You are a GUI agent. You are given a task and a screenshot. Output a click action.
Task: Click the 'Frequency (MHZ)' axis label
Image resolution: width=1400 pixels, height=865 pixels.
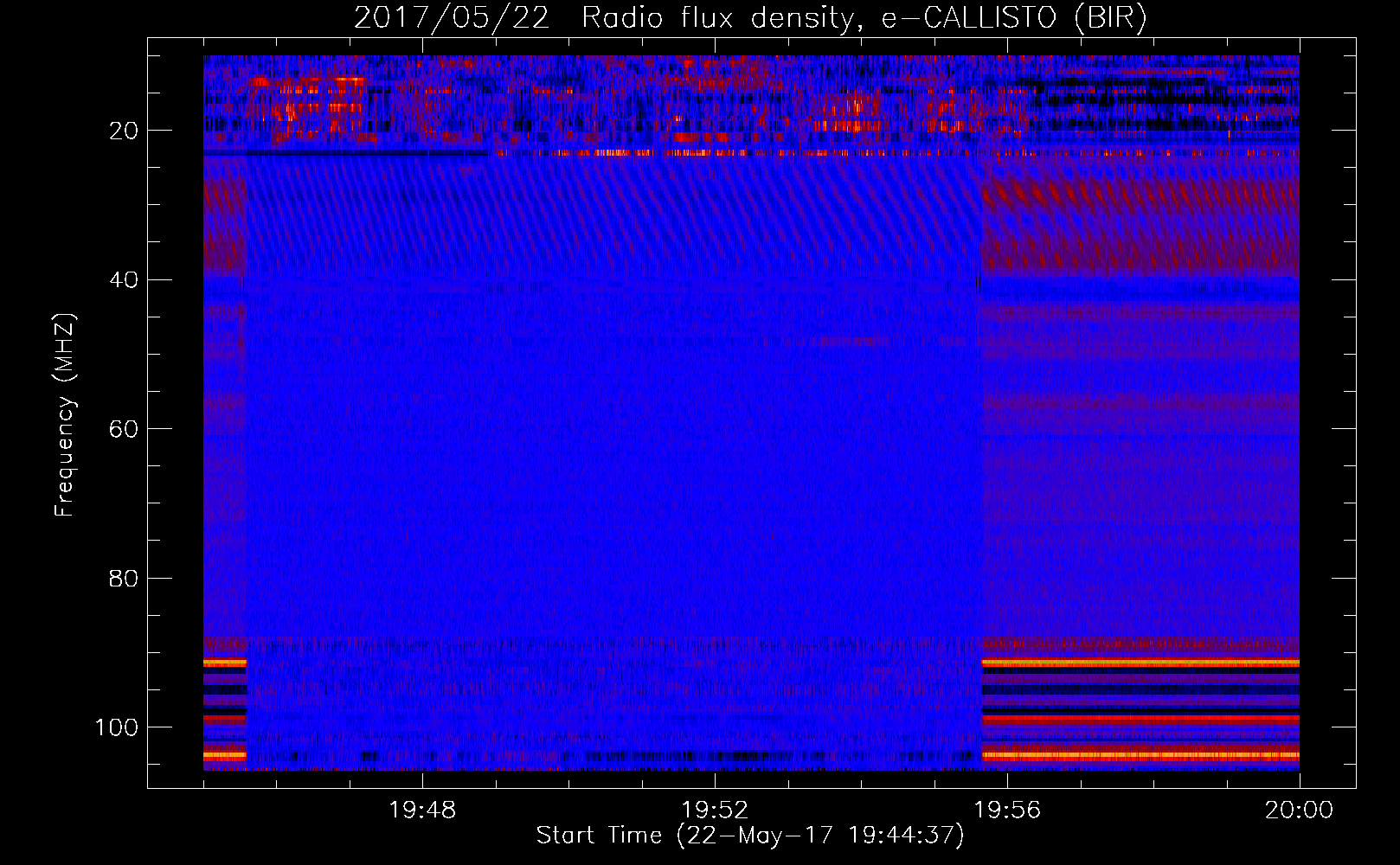(65, 415)
